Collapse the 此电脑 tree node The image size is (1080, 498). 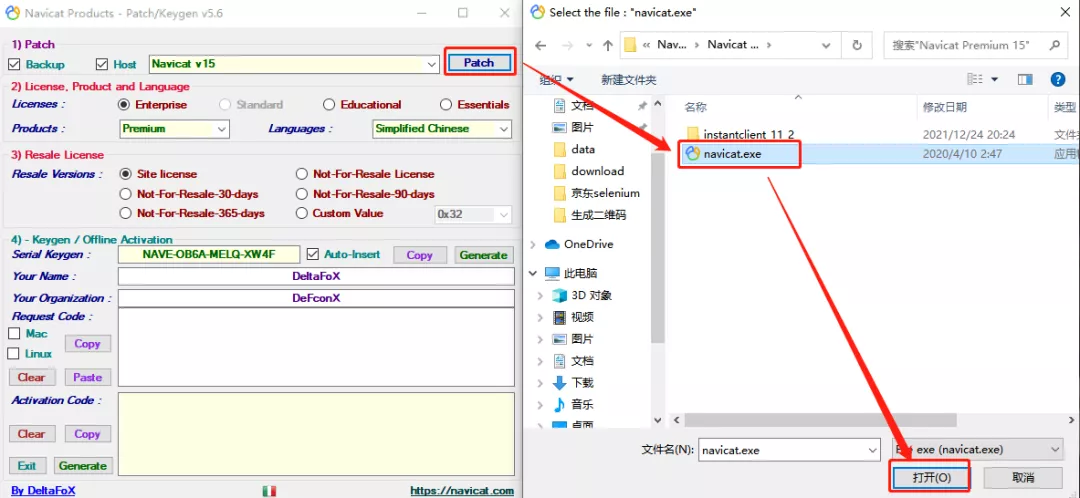pos(534,273)
